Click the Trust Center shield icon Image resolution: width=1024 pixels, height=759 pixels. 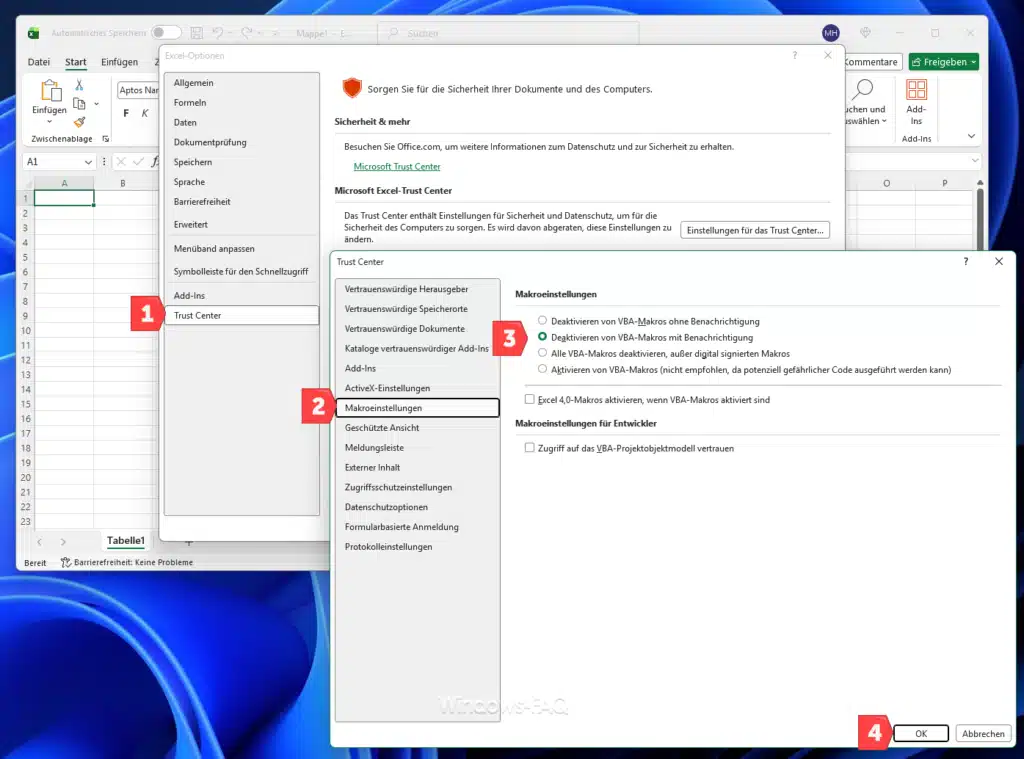pos(350,87)
